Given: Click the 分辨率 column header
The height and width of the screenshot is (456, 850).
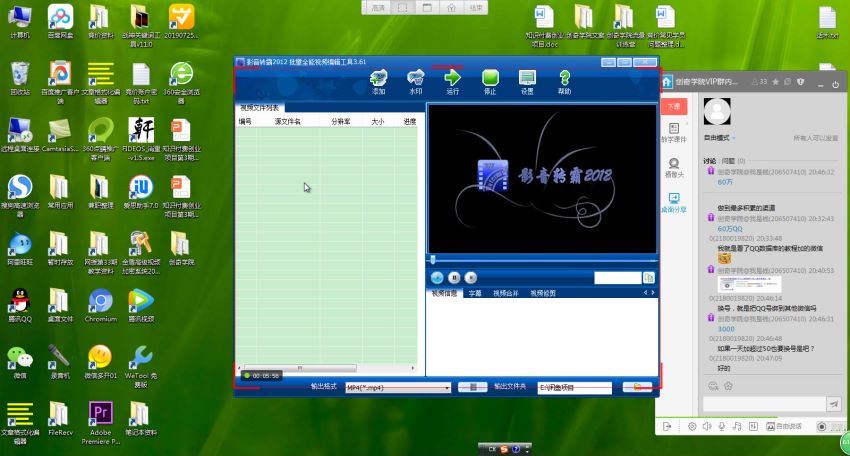Looking at the screenshot, I should click(340, 121).
